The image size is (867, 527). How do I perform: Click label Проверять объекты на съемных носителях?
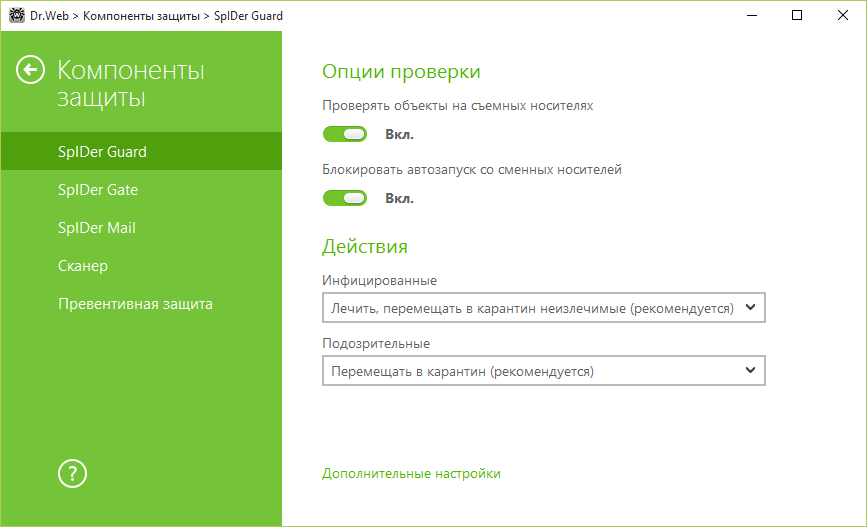click(458, 106)
